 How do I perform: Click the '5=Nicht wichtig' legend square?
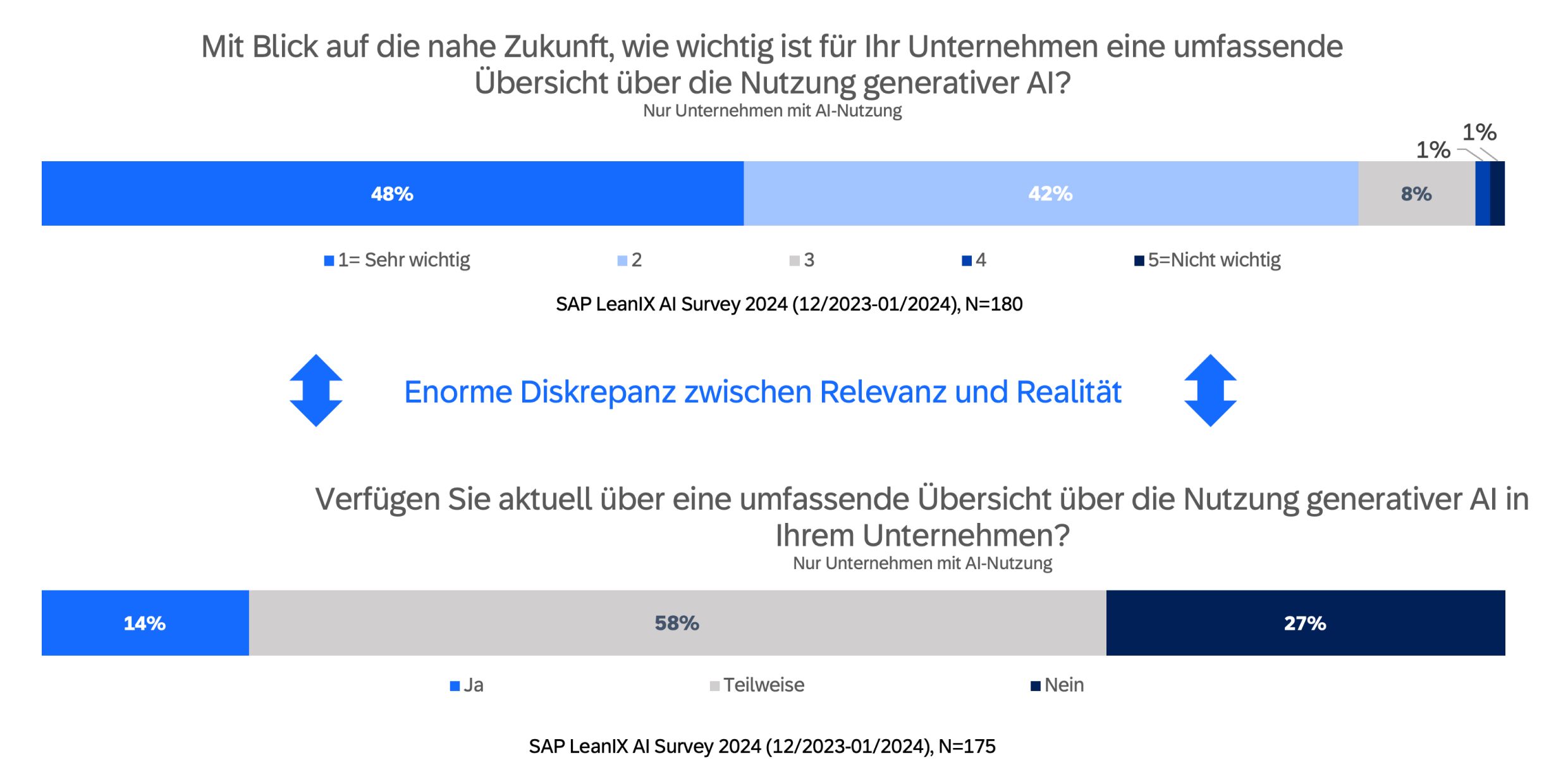(1139, 261)
